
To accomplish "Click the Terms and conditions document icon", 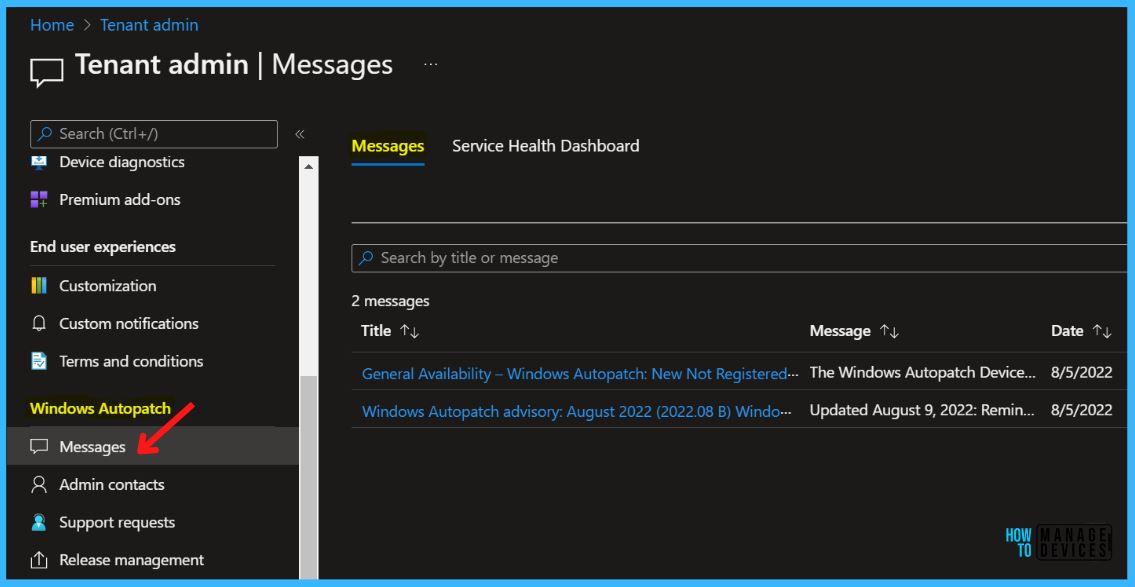I will tap(39, 361).
